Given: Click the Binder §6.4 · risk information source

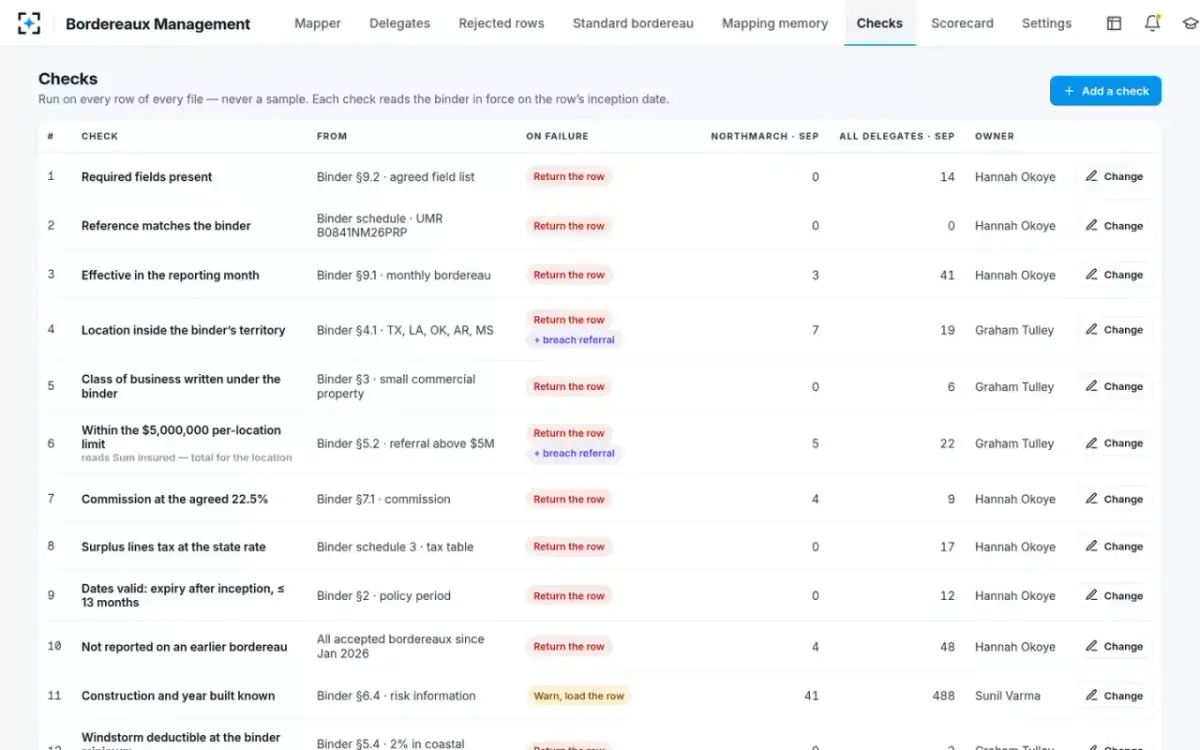Looking at the screenshot, I should (396, 696).
